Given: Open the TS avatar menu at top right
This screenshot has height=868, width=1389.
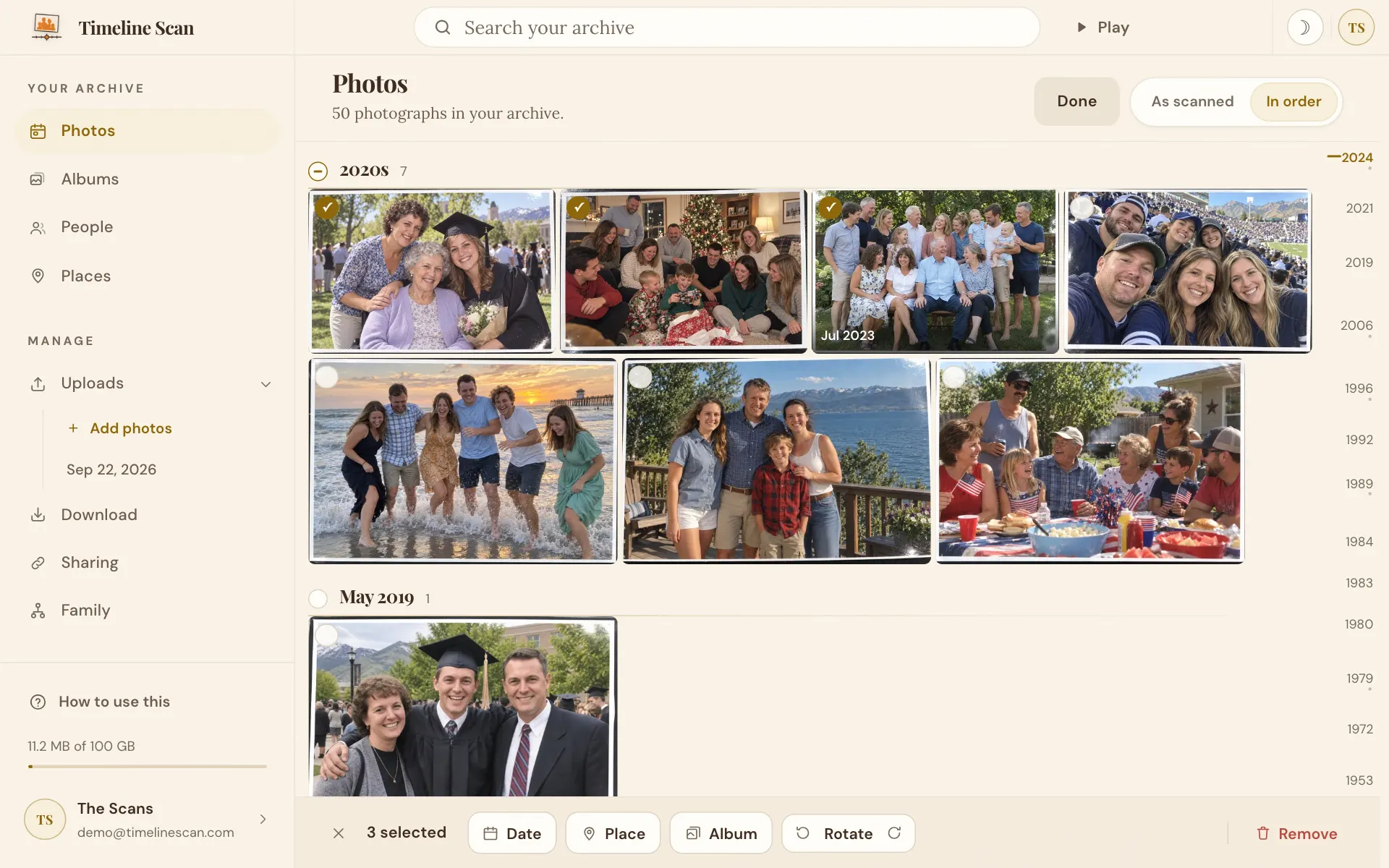Looking at the screenshot, I should pos(1356,27).
